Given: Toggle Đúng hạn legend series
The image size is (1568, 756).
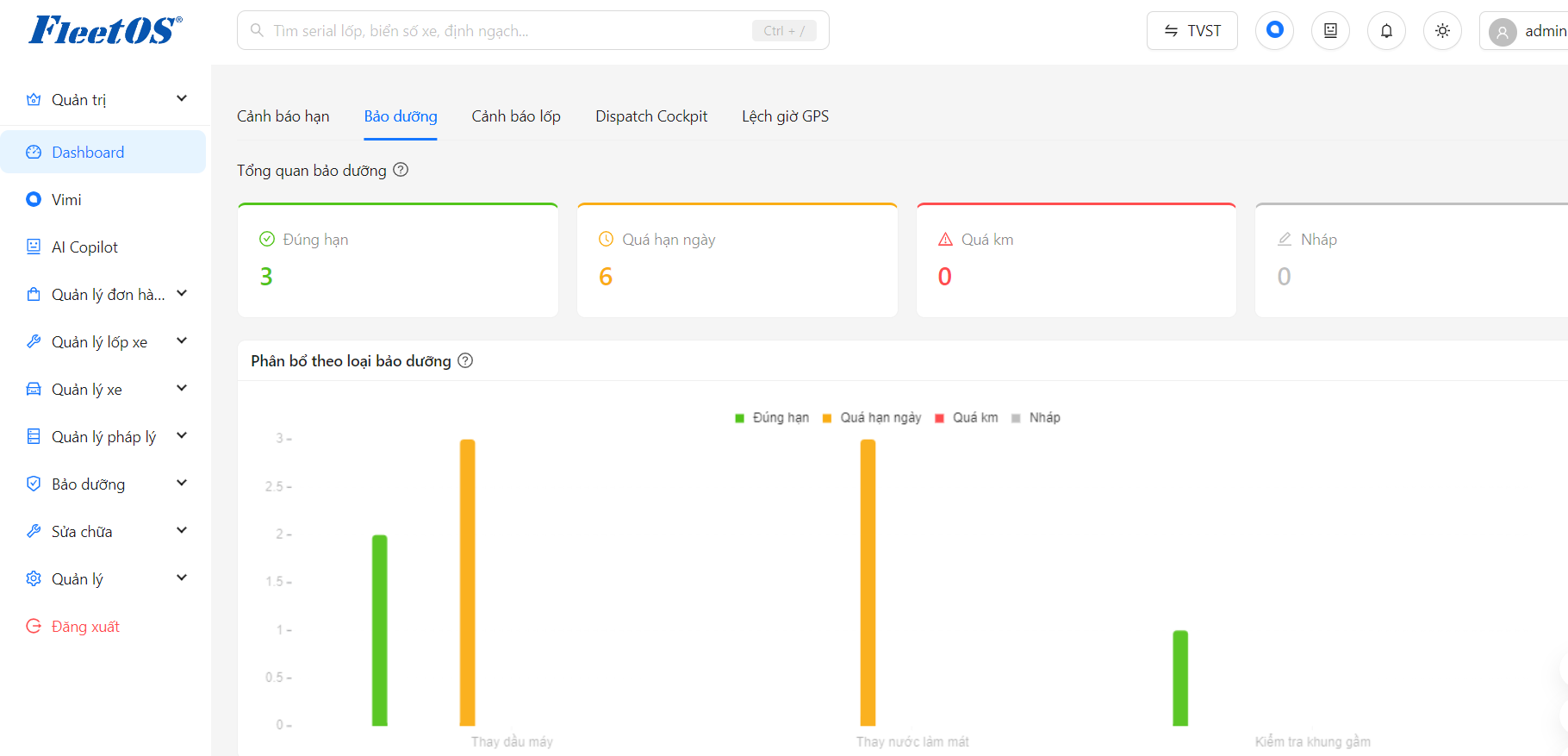Looking at the screenshot, I should (x=772, y=417).
